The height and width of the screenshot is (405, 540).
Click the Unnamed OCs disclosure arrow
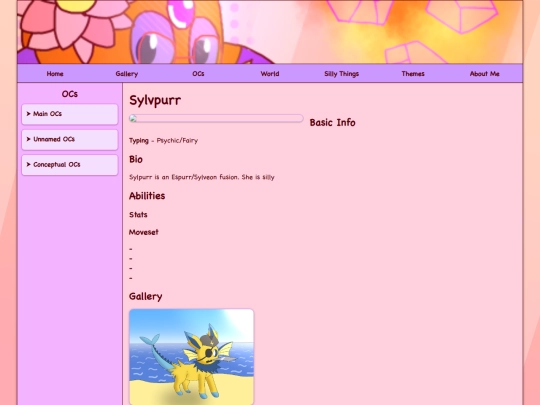[x=29, y=139]
